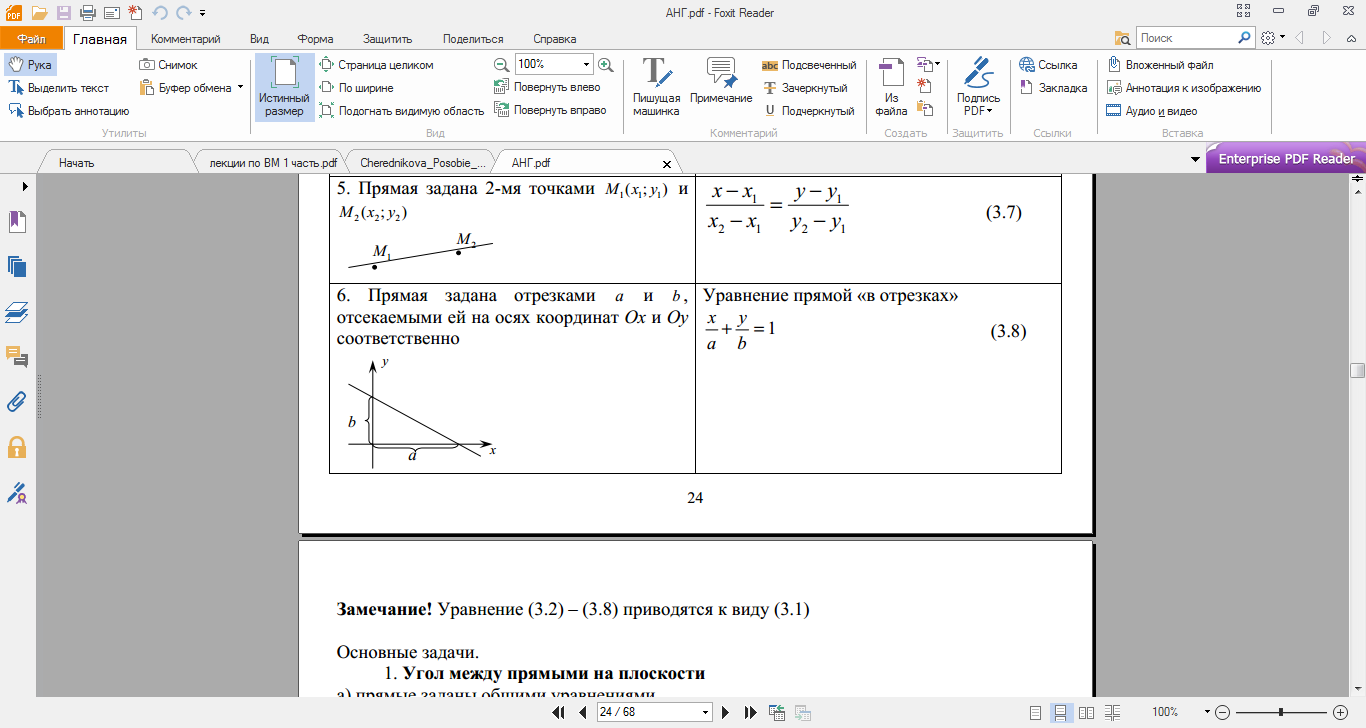
Task: Add a Примечание note comment
Action: pos(721,81)
